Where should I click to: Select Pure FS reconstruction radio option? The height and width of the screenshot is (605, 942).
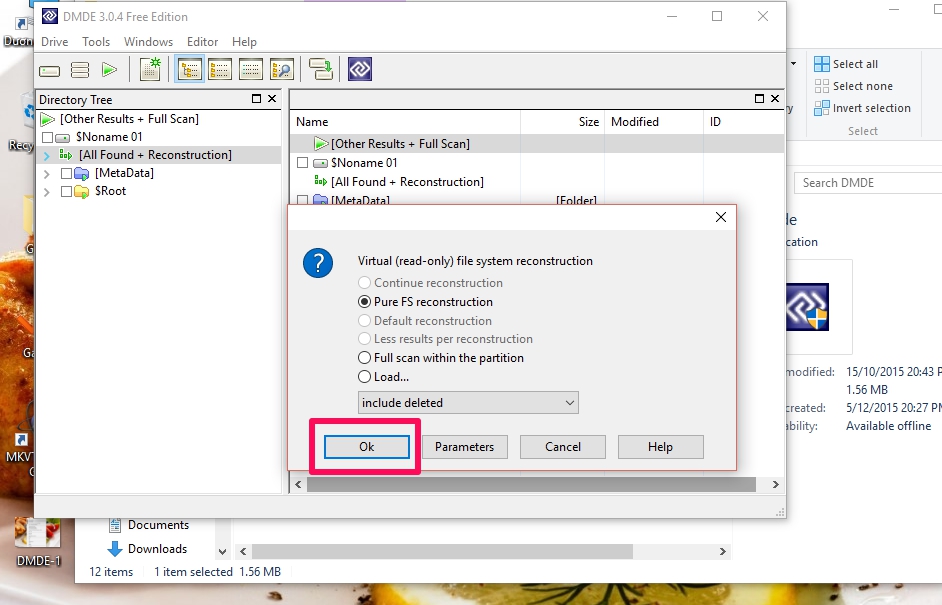(364, 302)
